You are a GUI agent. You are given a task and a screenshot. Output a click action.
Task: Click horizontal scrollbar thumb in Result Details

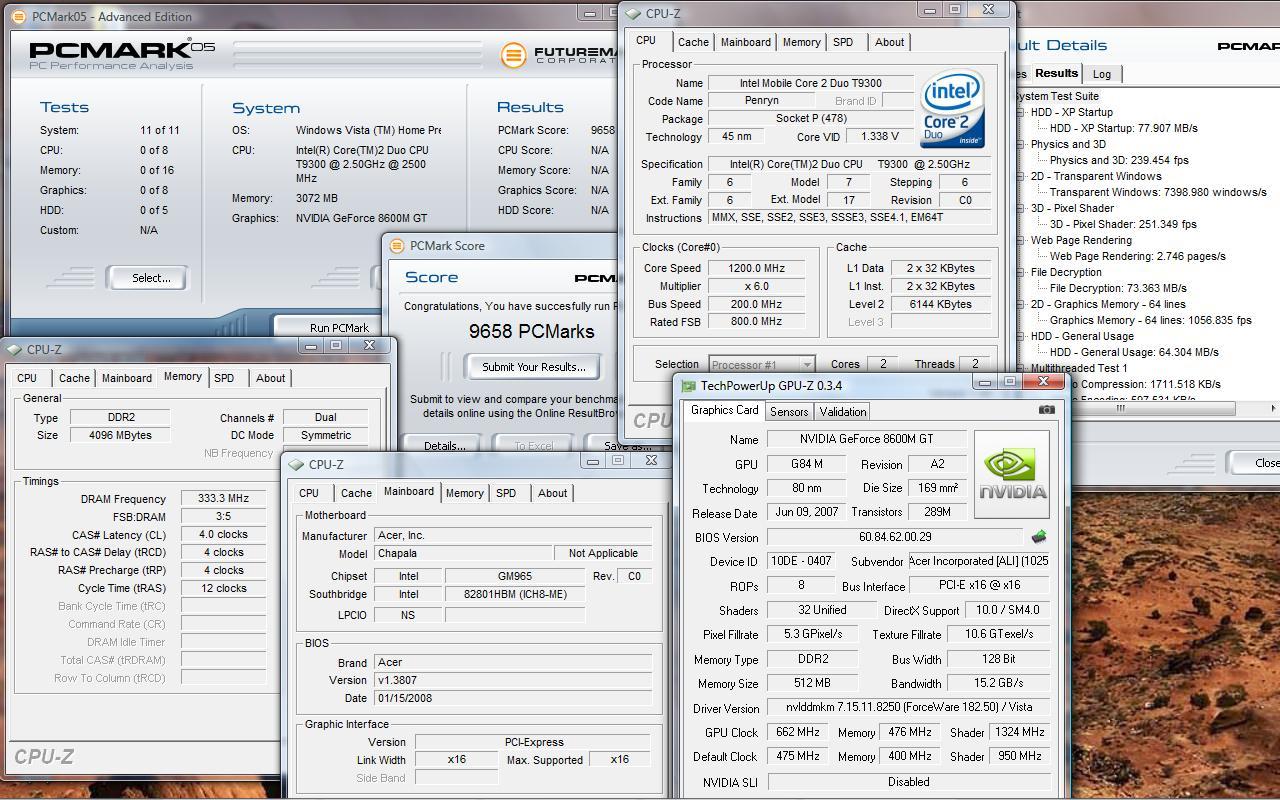tap(1120, 408)
